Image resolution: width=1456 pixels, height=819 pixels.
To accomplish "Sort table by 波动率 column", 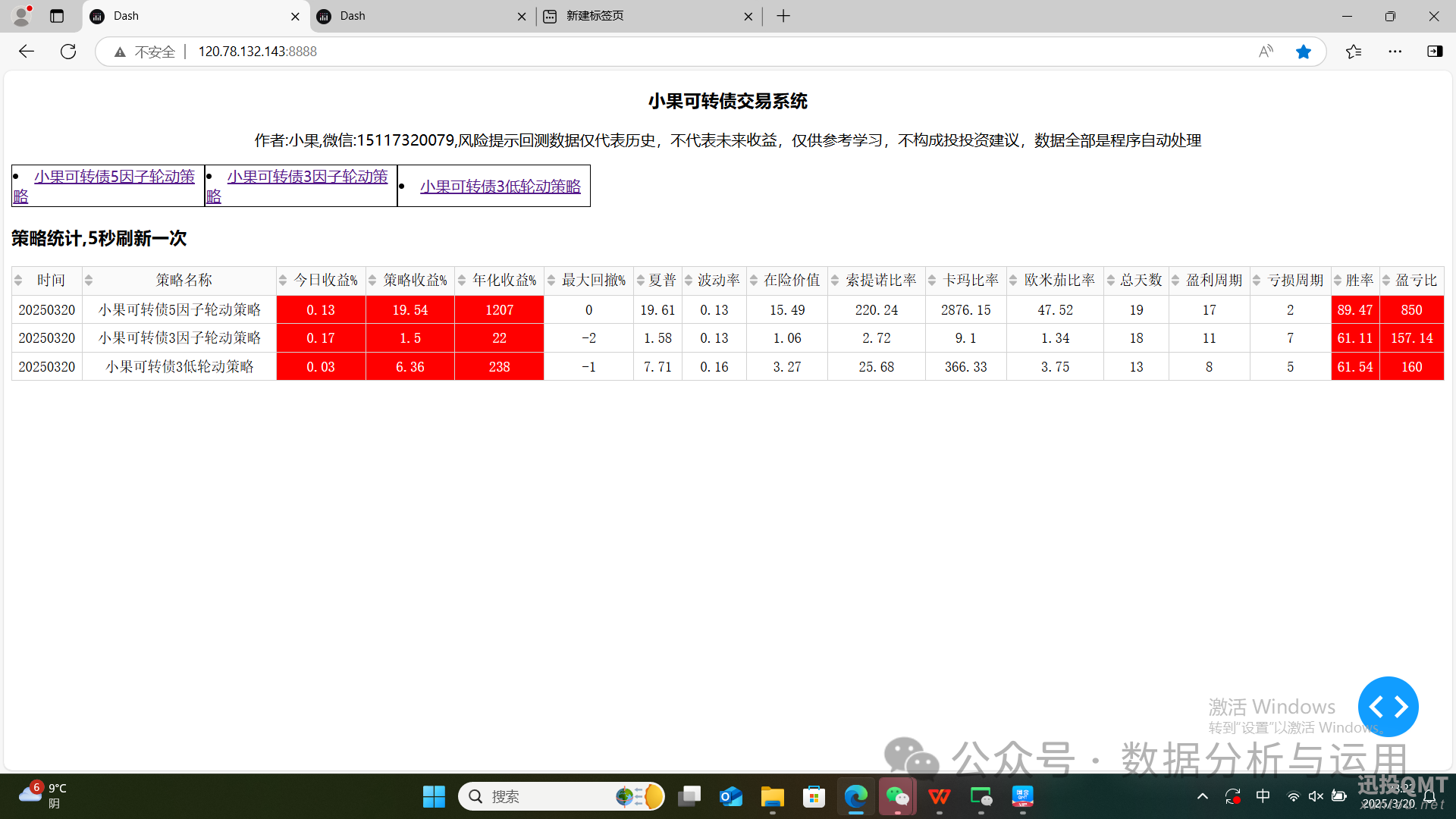I will [x=689, y=281].
